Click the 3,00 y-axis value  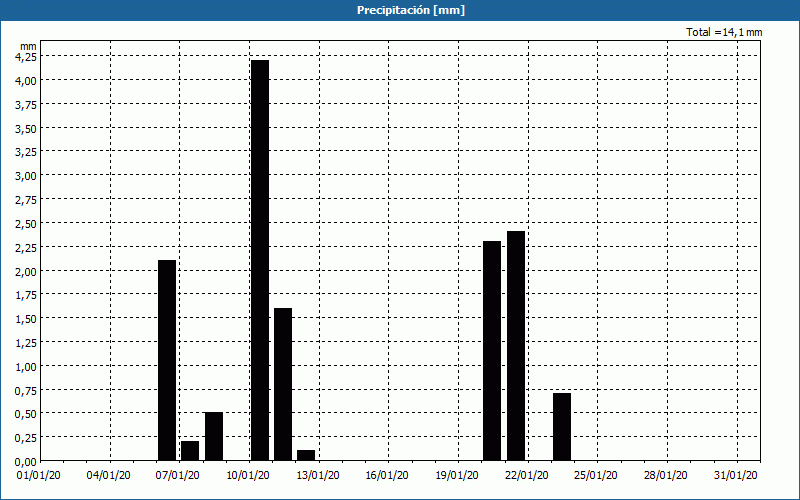point(26,176)
